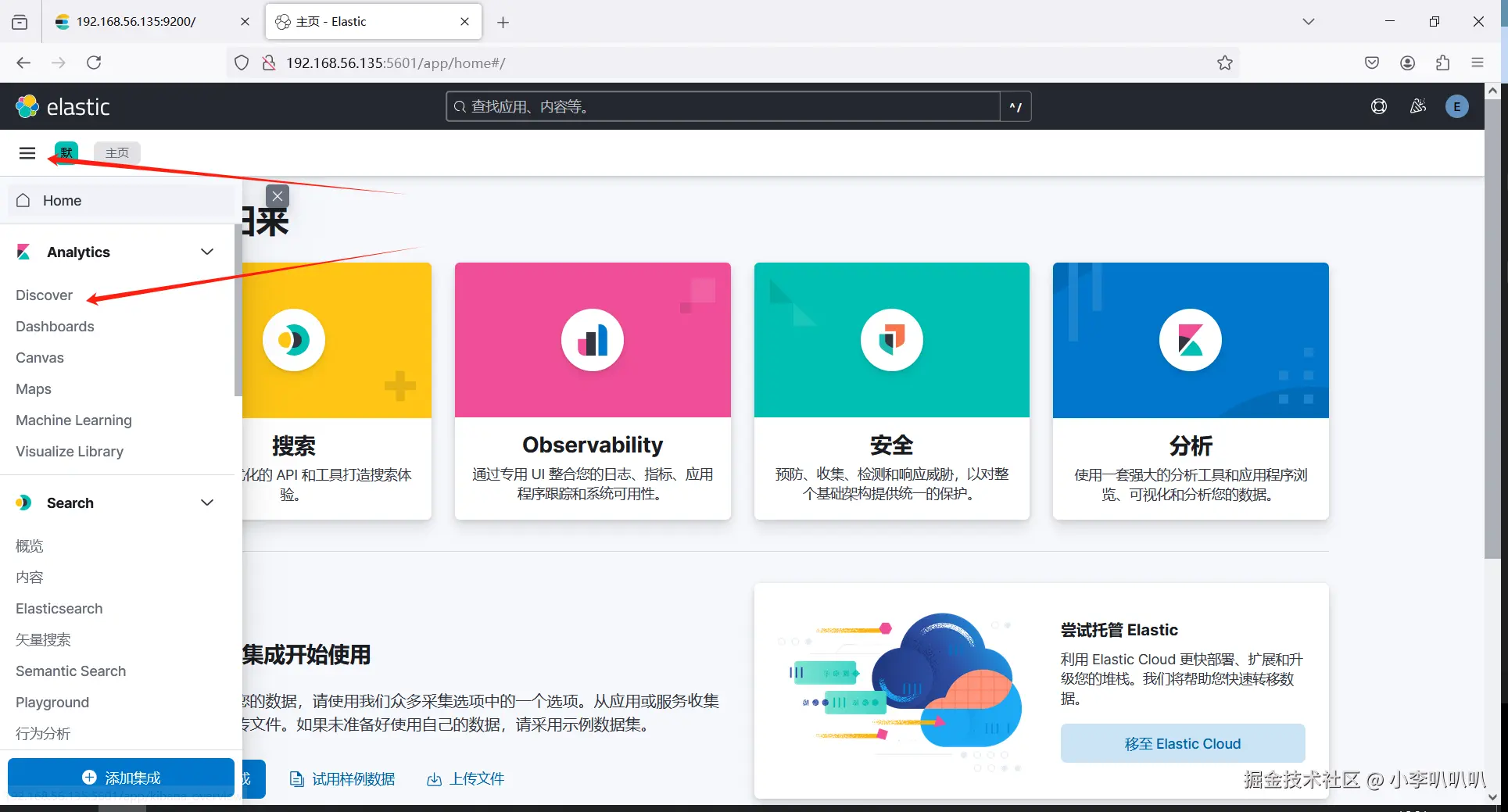
Task: Click the upload file icon
Action: [x=434, y=779]
